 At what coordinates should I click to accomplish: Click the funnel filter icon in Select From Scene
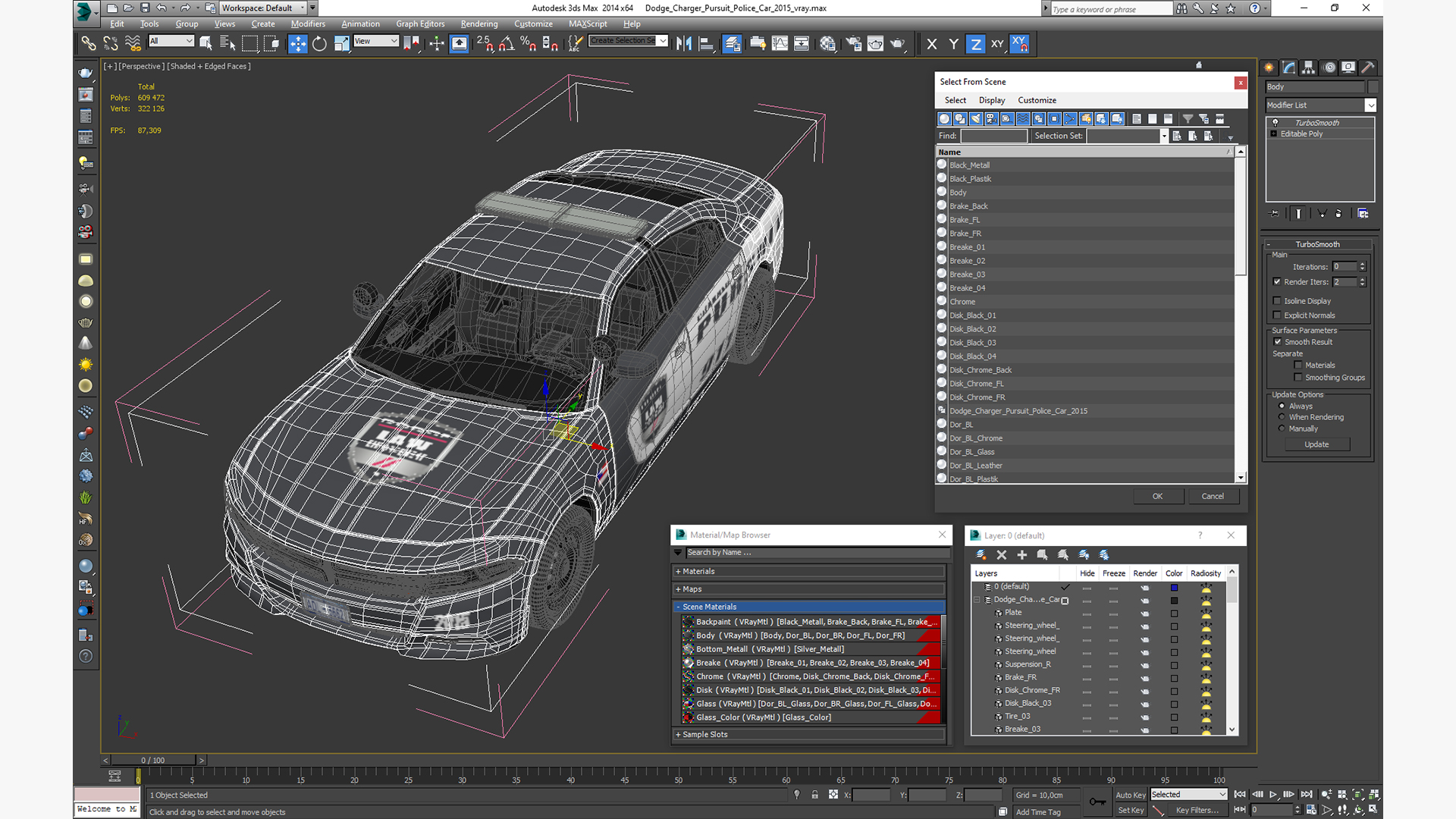click(1188, 119)
